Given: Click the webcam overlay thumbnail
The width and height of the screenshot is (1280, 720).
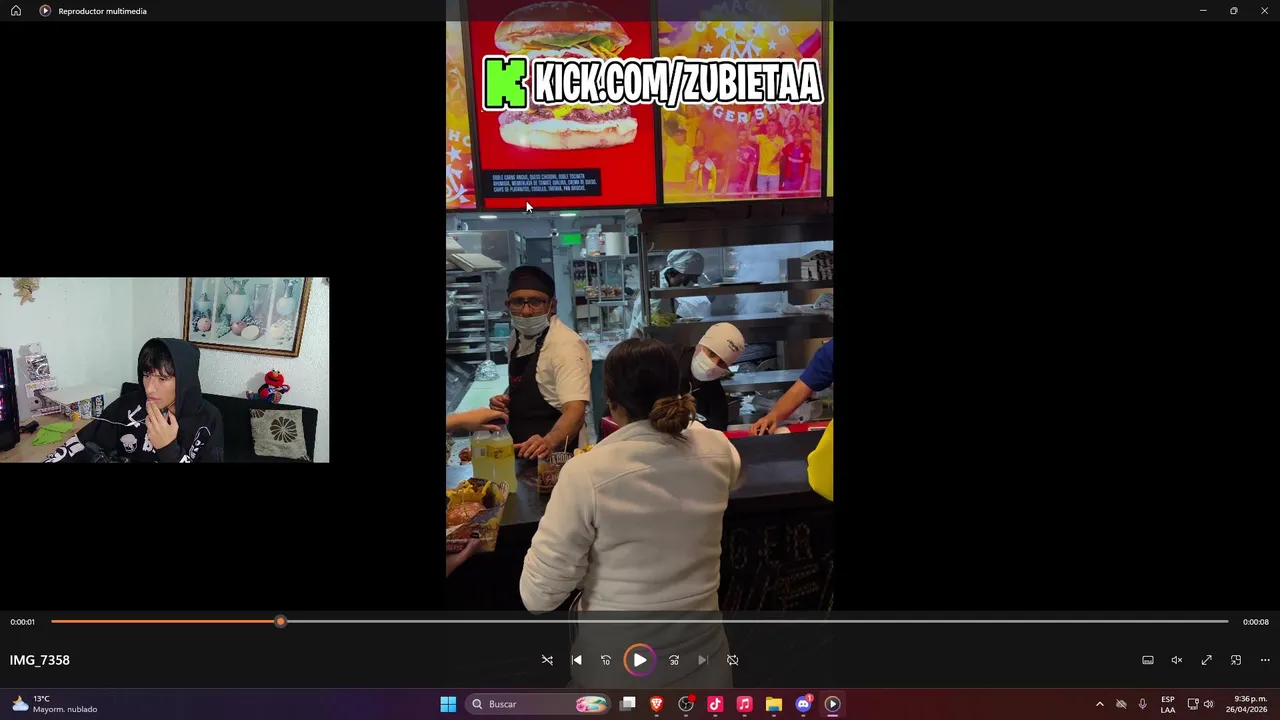Looking at the screenshot, I should (x=164, y=370).
